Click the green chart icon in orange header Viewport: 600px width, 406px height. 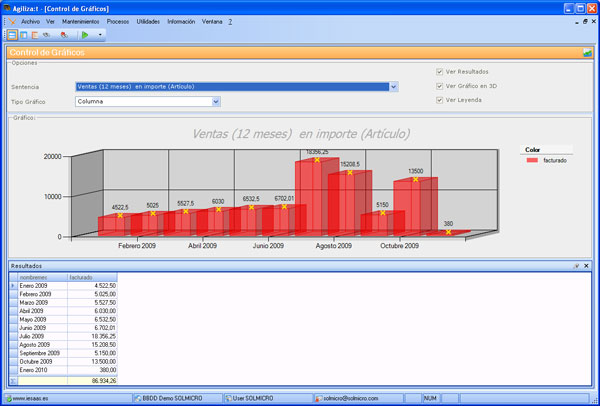[587, 53]
